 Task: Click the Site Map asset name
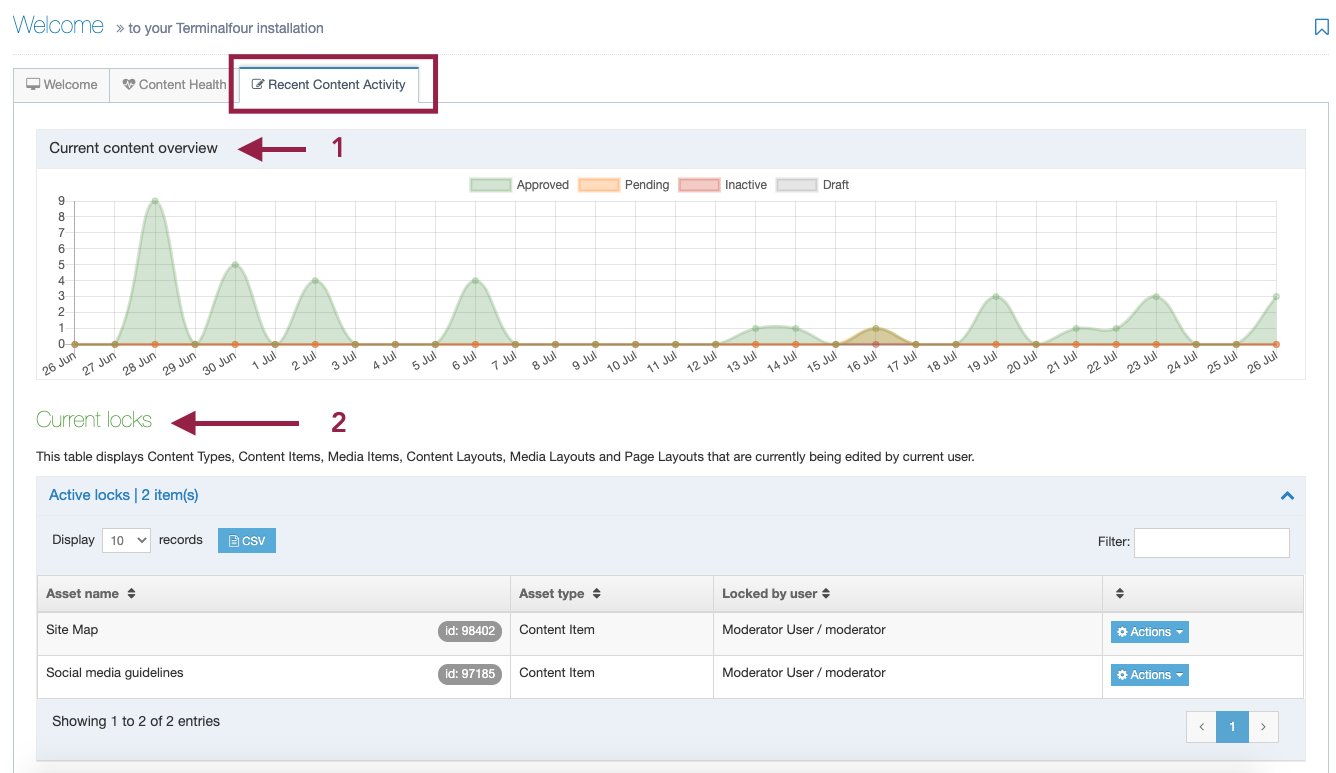pos(72,630)
